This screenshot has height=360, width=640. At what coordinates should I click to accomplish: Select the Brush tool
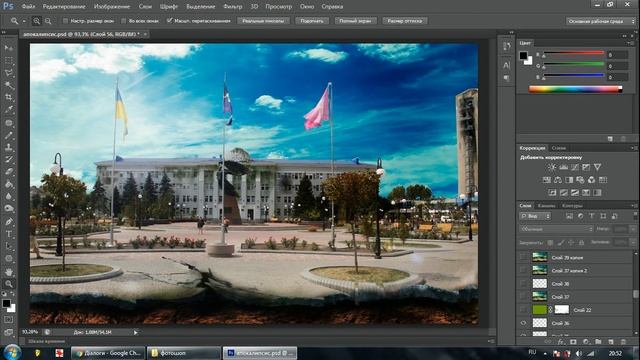tap(9, 135)
